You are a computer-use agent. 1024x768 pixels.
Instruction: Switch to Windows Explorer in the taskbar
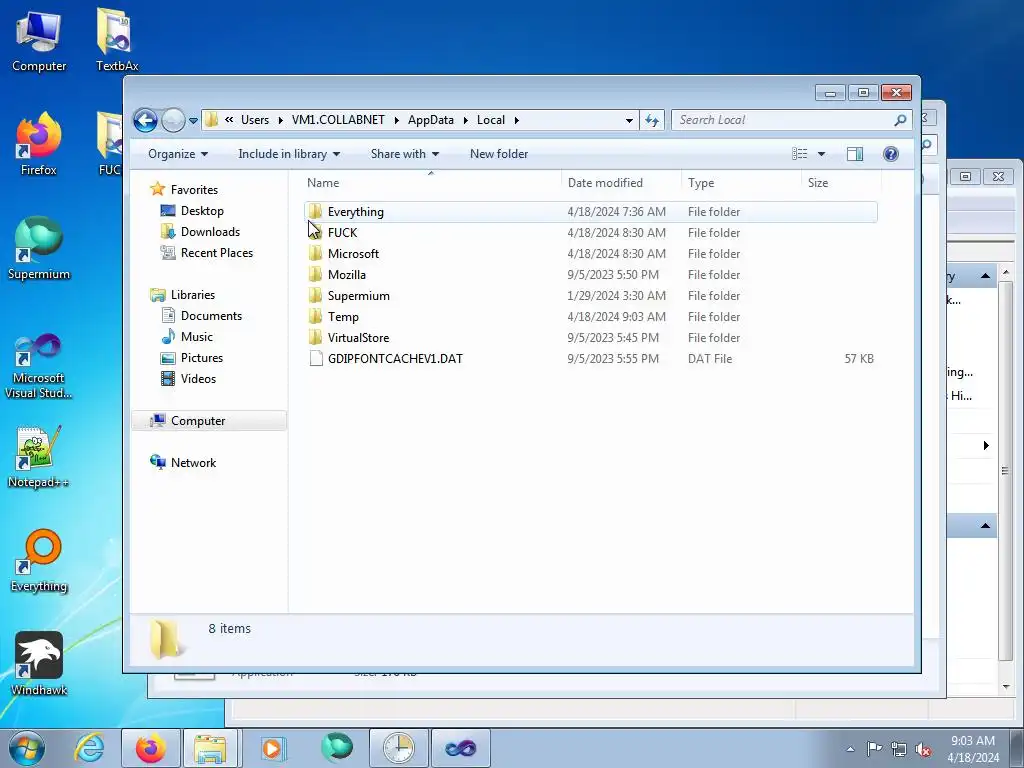[x=210, y=748]
